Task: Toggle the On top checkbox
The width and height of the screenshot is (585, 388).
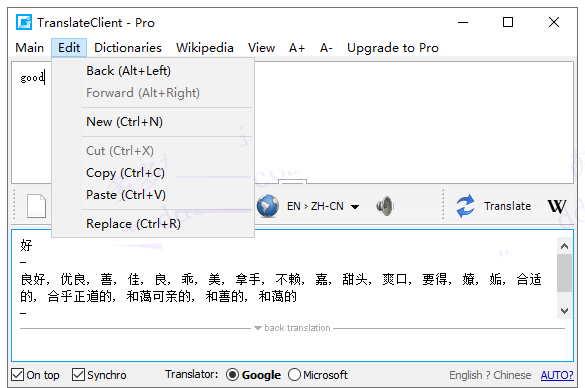Action: point(18,375)
